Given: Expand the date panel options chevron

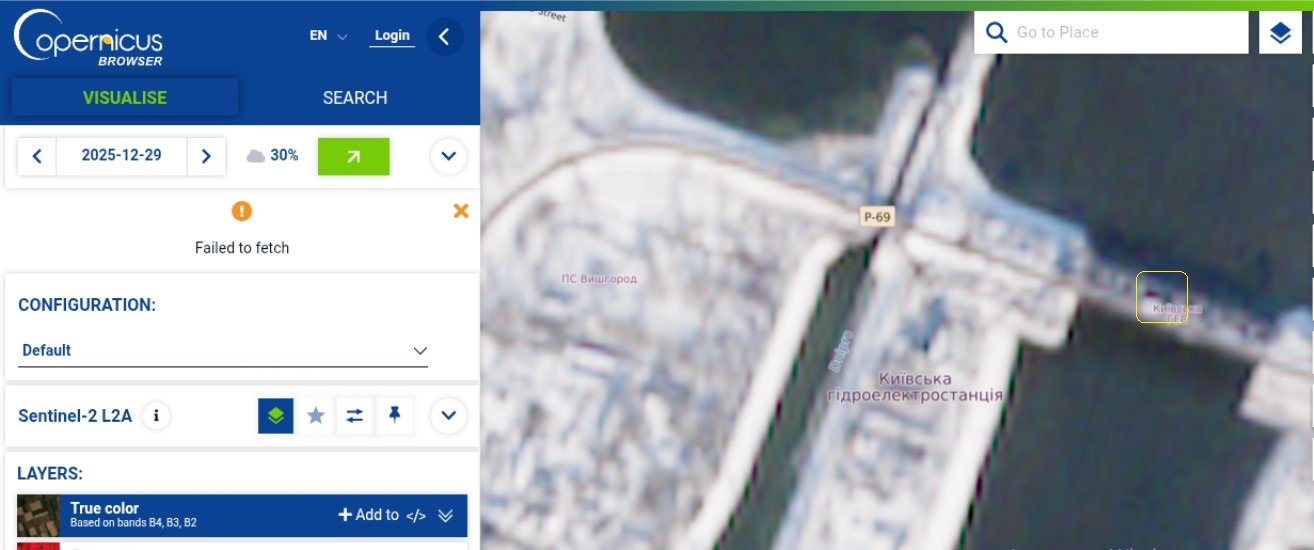Looking at the screenshot, I should click(448, 156).
